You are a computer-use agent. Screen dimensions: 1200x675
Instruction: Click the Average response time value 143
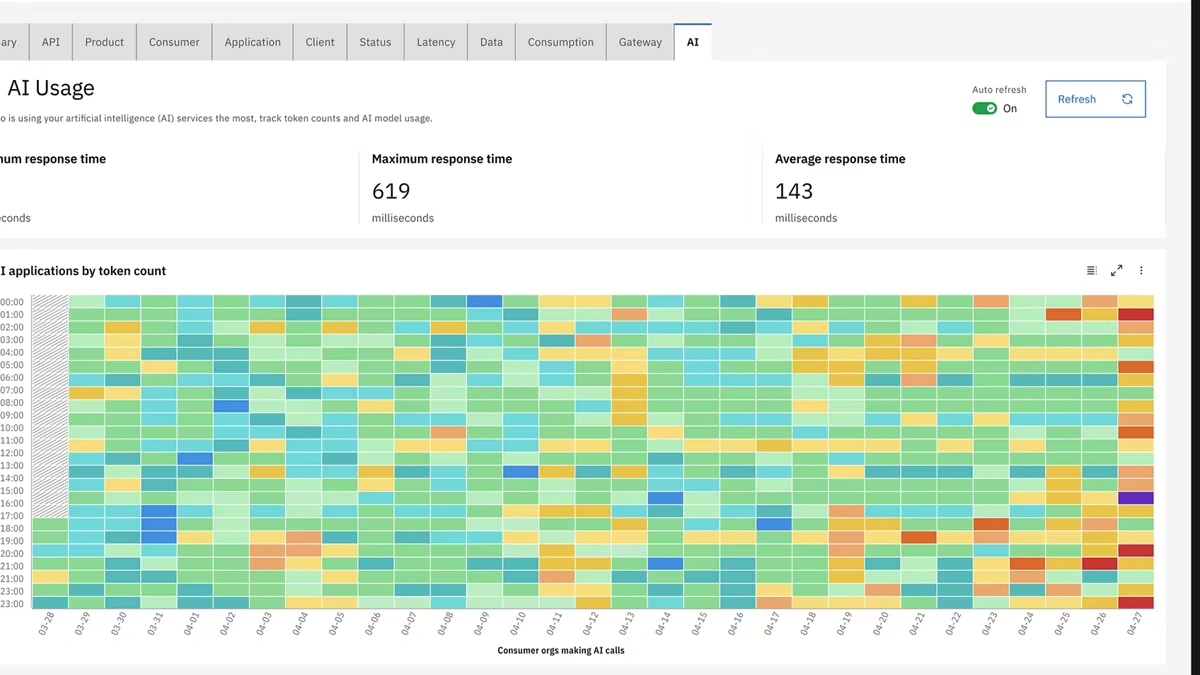pyautogui.click(x=794, y=191)
